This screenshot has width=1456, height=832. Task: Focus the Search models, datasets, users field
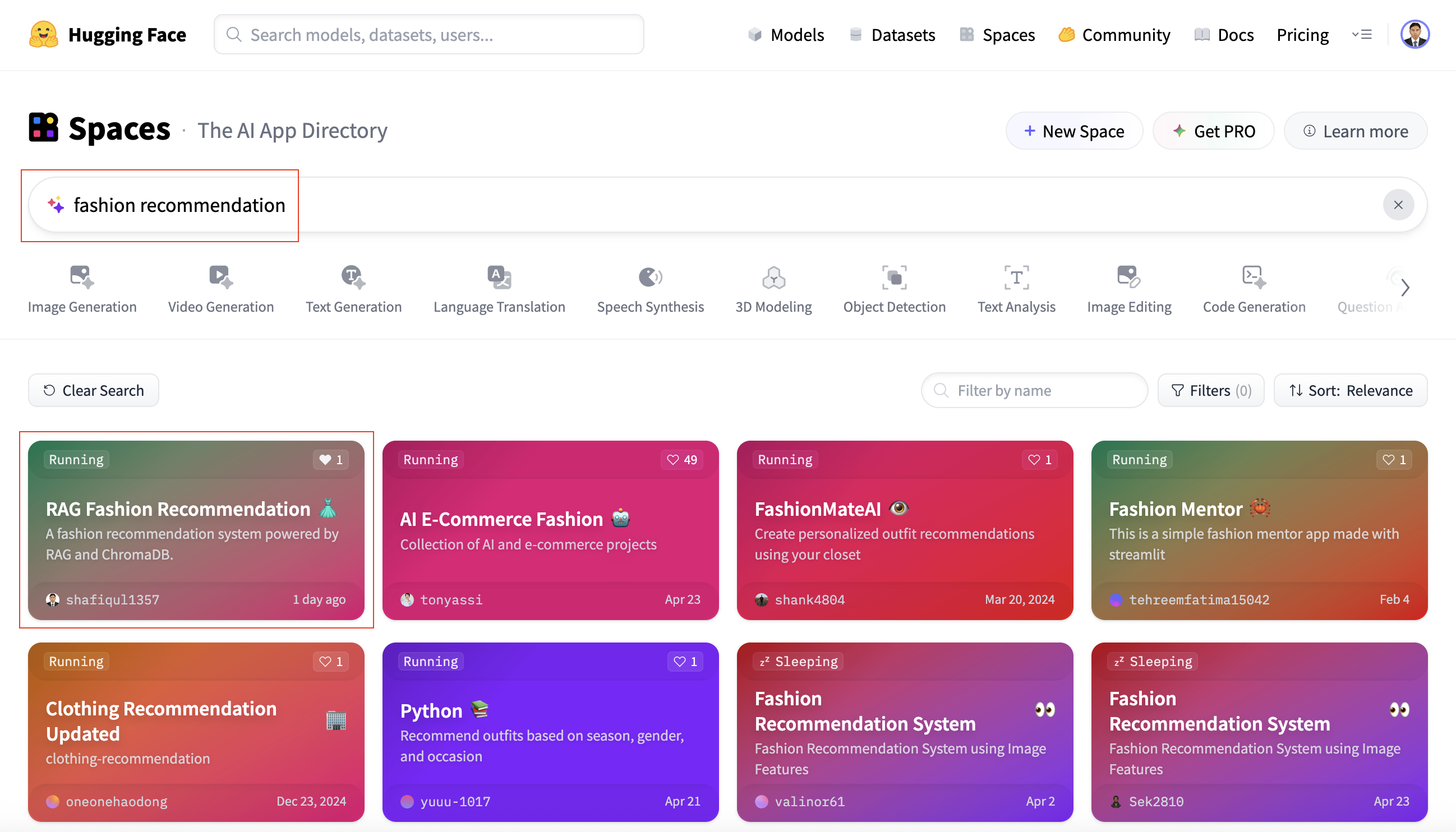[428, 34]
